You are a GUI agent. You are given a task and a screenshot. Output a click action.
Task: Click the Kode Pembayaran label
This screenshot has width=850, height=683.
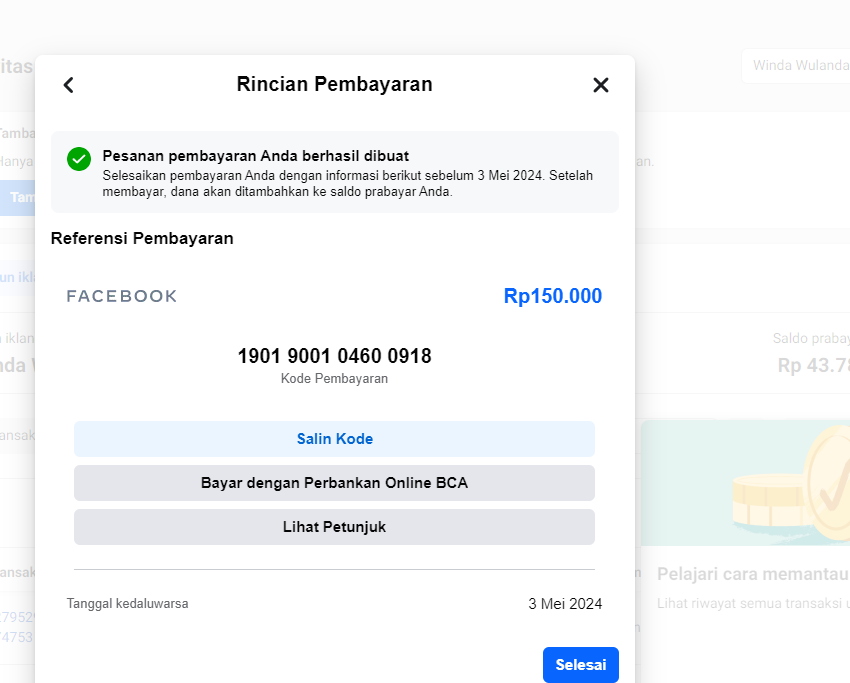(x=334, y=378)
